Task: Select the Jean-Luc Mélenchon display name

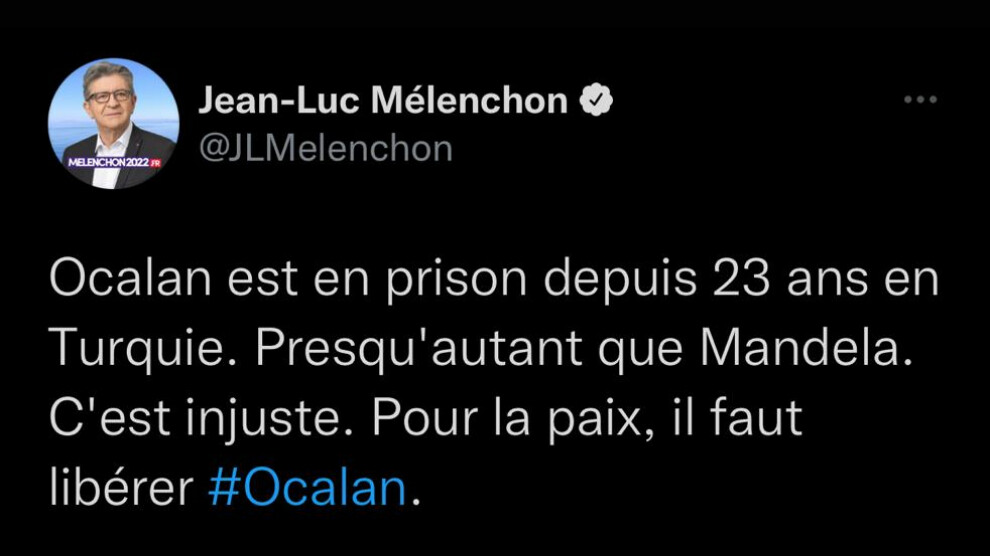Action: [x=383, y=100]
